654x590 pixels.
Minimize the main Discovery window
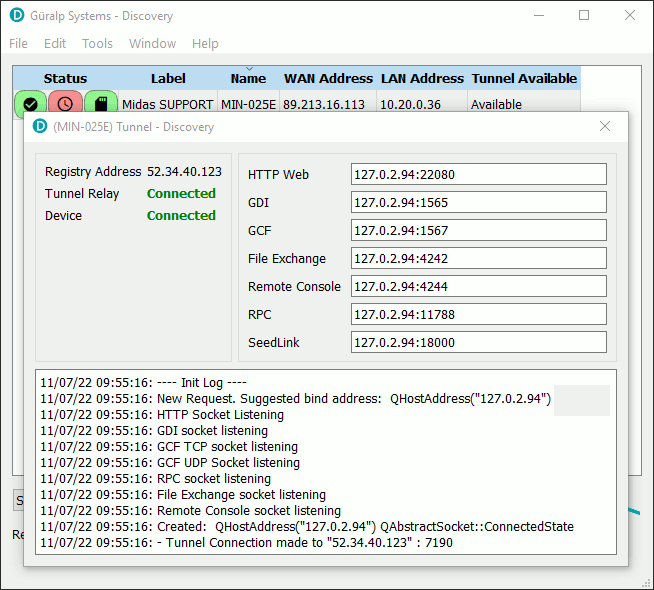pyautogui.click(x=539, y=15)
